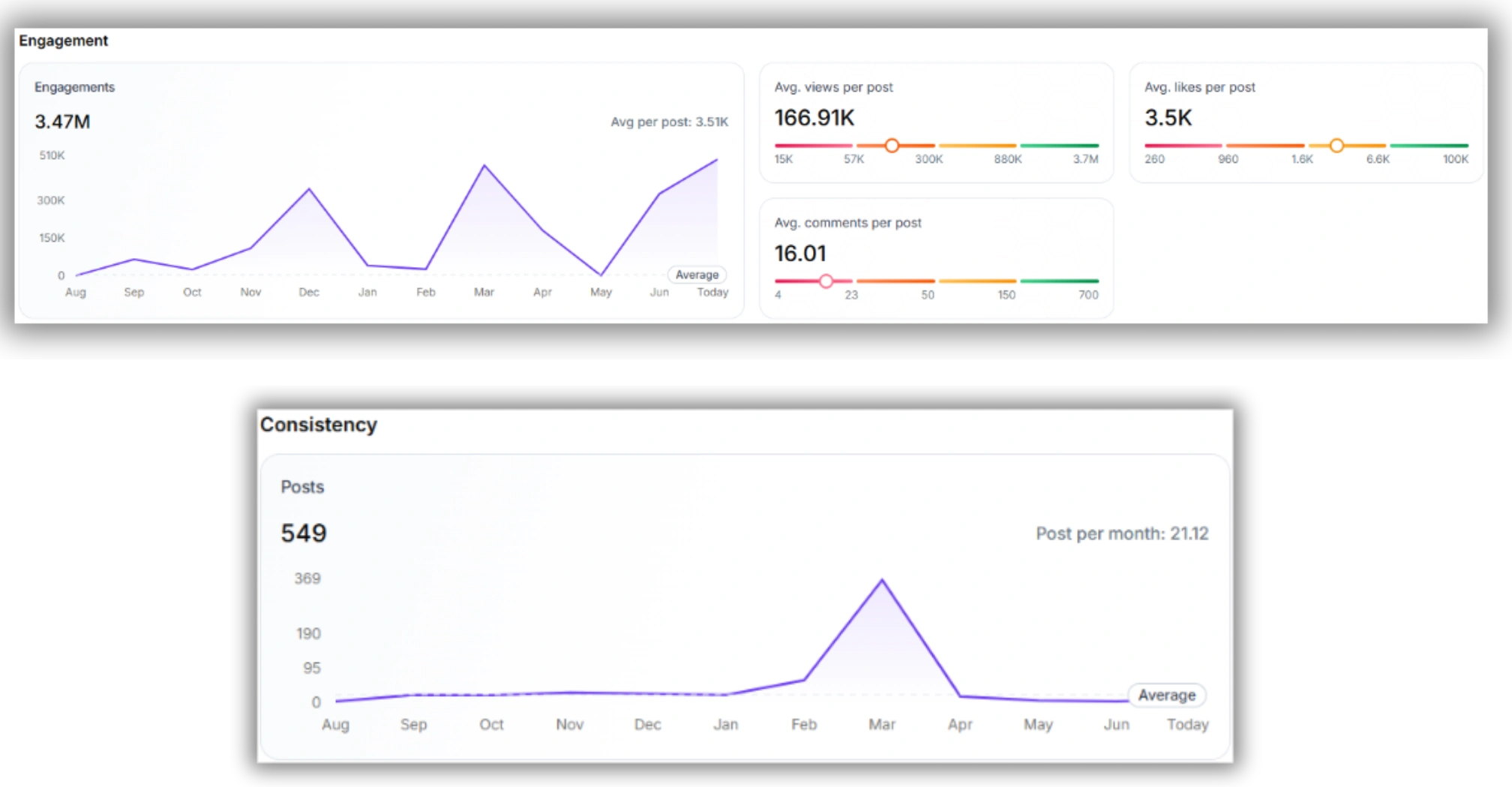Click the "166.91K" value
This screenshot has height=787, width=1512.
coord(814,118)
